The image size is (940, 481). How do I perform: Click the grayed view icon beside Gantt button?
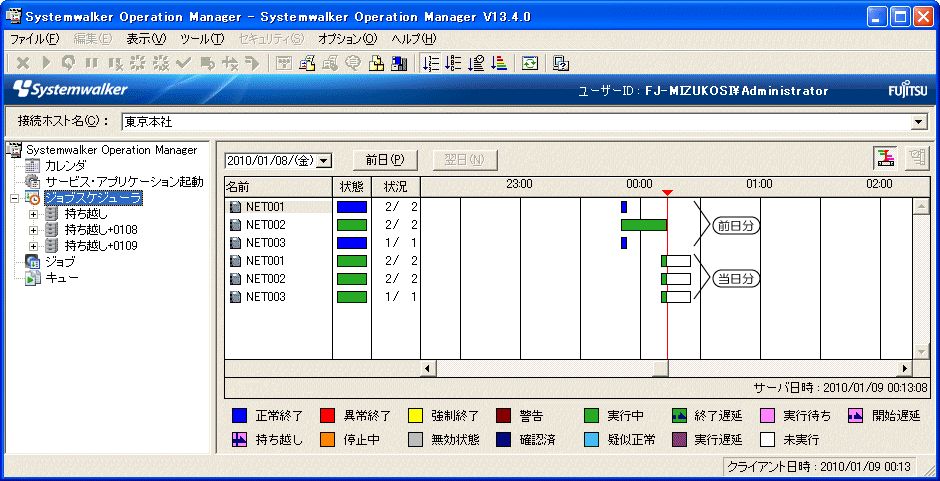[x=917, y=158]
